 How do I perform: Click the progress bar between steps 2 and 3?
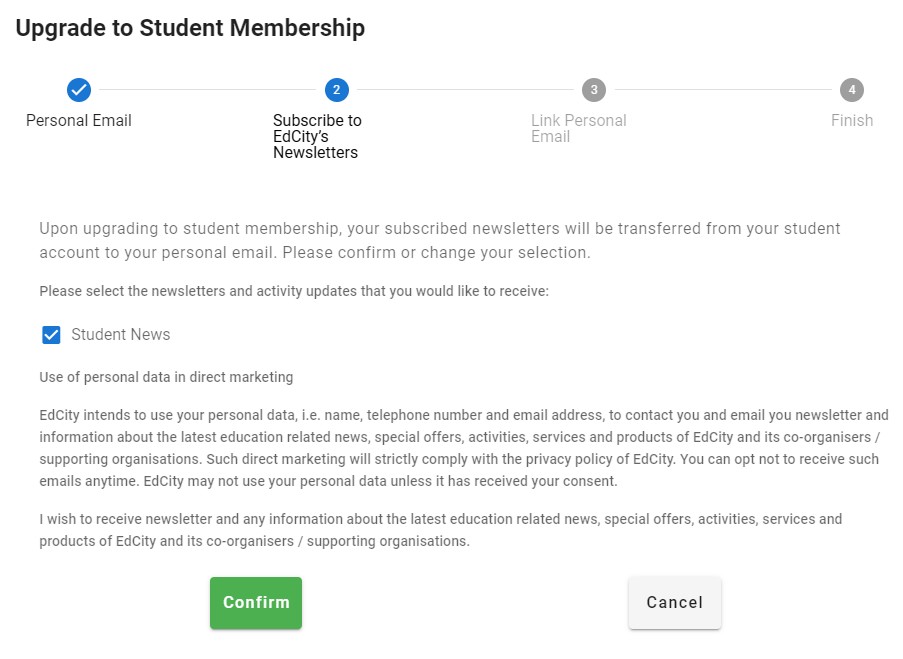pyautogui.click(x=465, y=89)
